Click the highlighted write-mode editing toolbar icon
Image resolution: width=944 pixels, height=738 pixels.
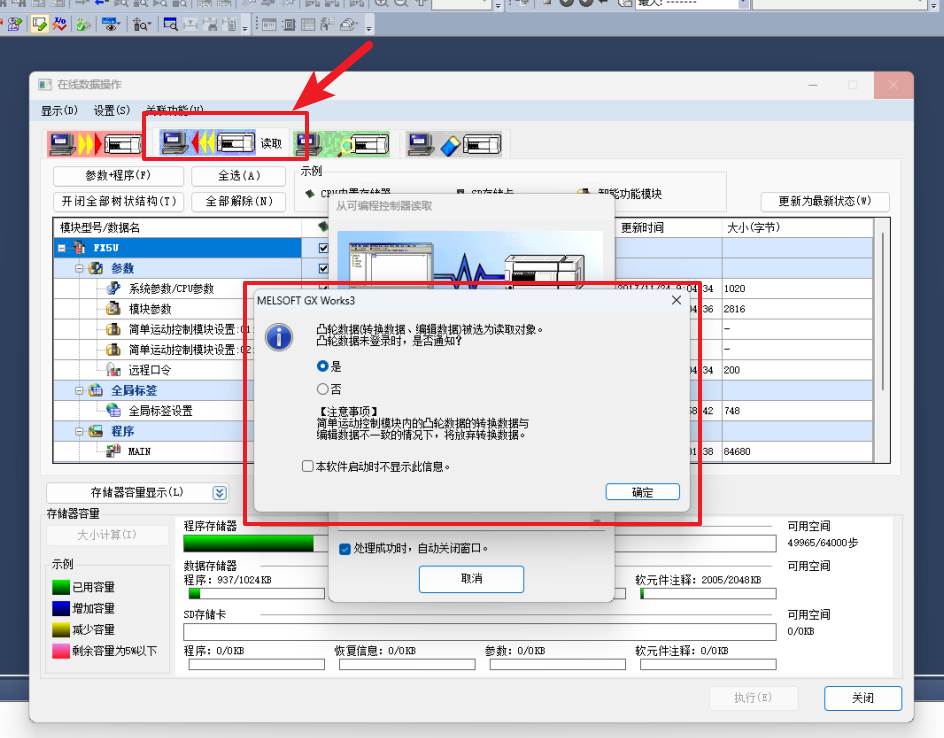tap(40, 24)
